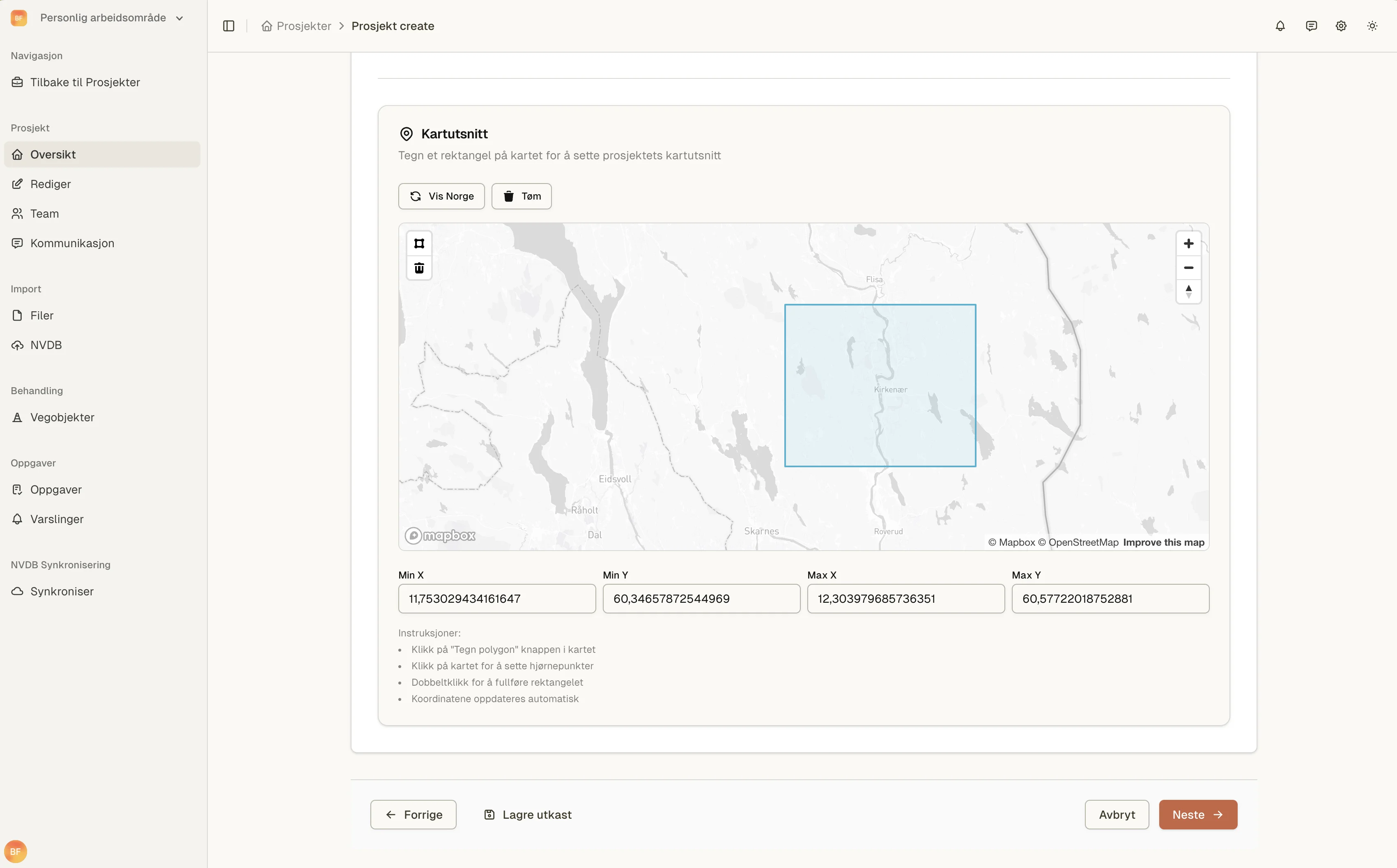The height and width of the screenshot is (868, 1397).
Task: Open settings with the gear icon
Action: pyautogui.click(x=1341, y=26)
